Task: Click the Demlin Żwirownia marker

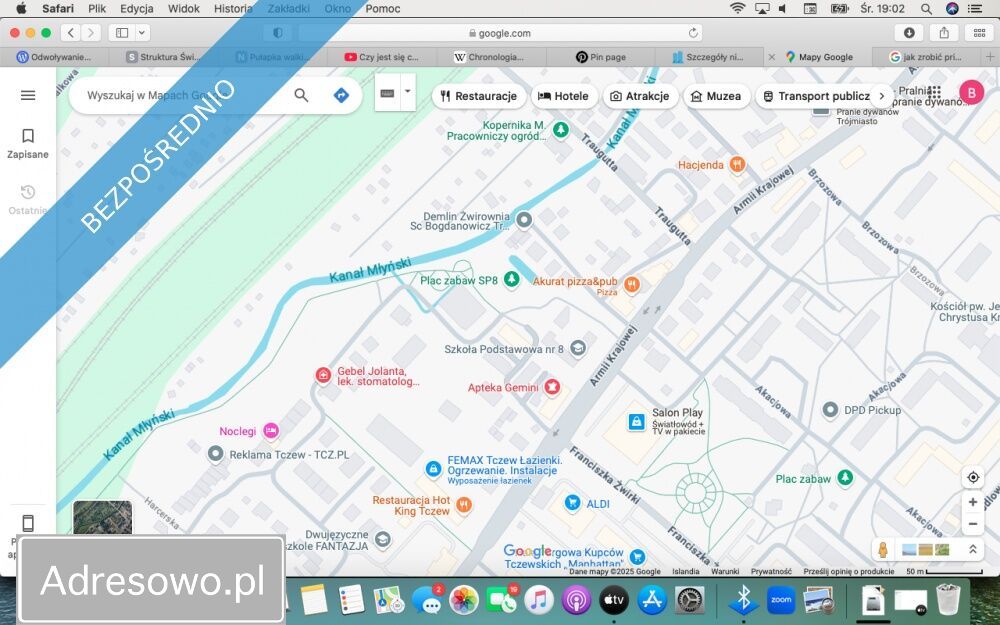Action: pos(524,220)
